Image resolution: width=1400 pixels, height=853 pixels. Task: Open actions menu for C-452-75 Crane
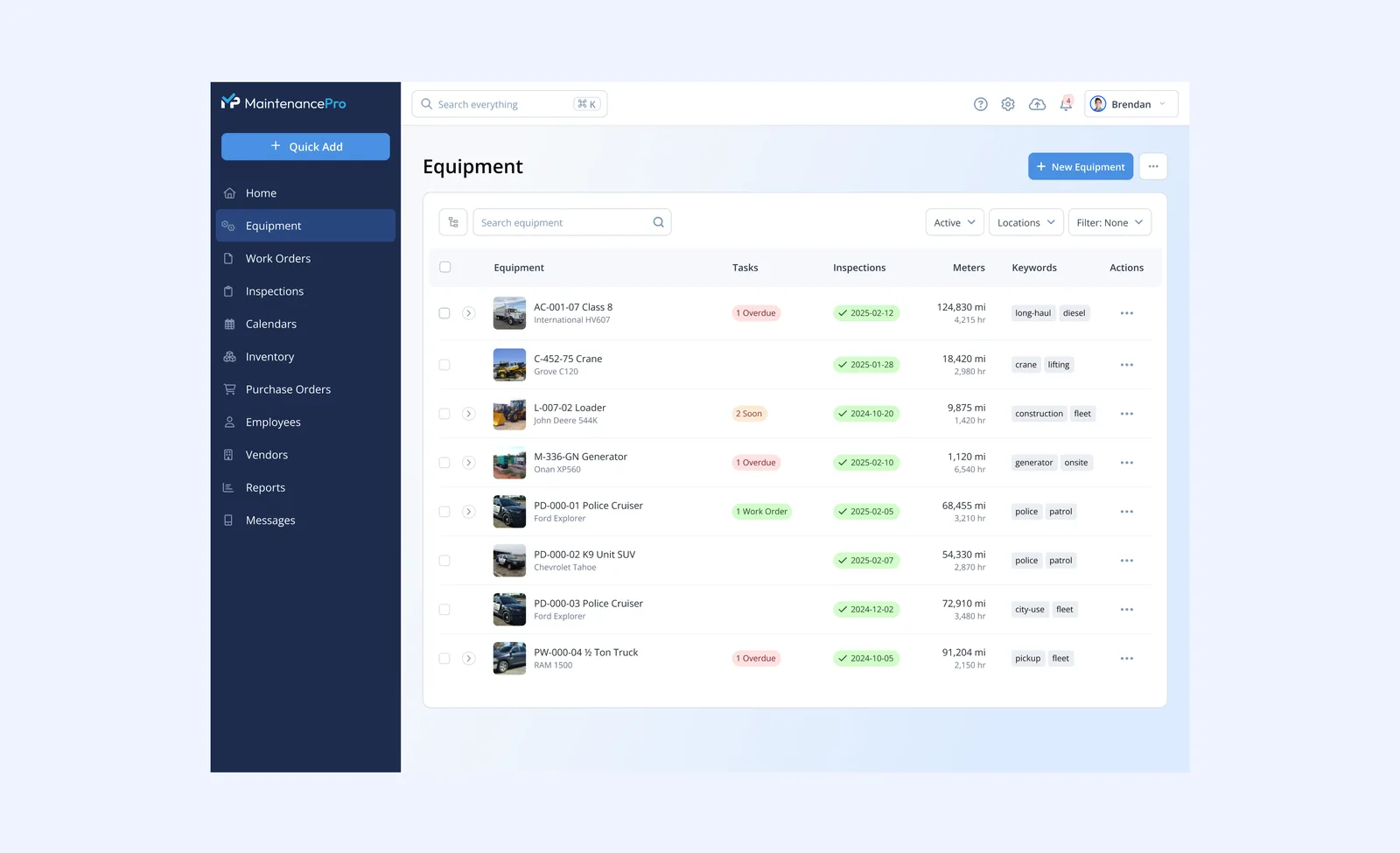[1127, 365]
